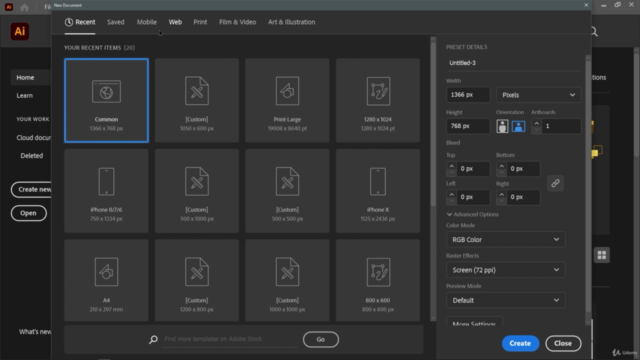Increase Bottom bleed with up arrow
The width and height of the screenshot is (640, 360).
tap(501, 166)
